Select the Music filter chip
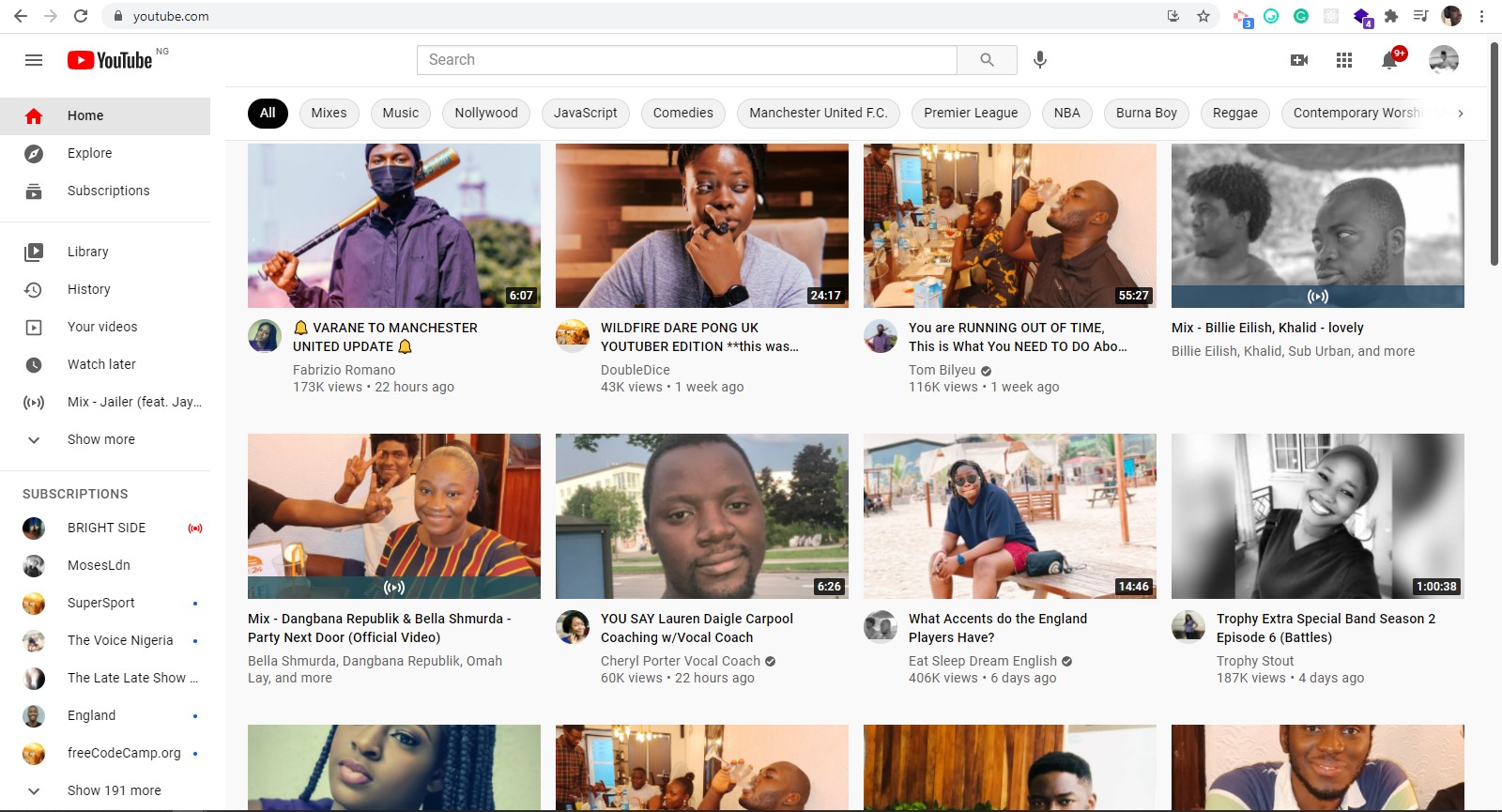Viewport: 1502px width, 812px height. (x=401, y=113)
